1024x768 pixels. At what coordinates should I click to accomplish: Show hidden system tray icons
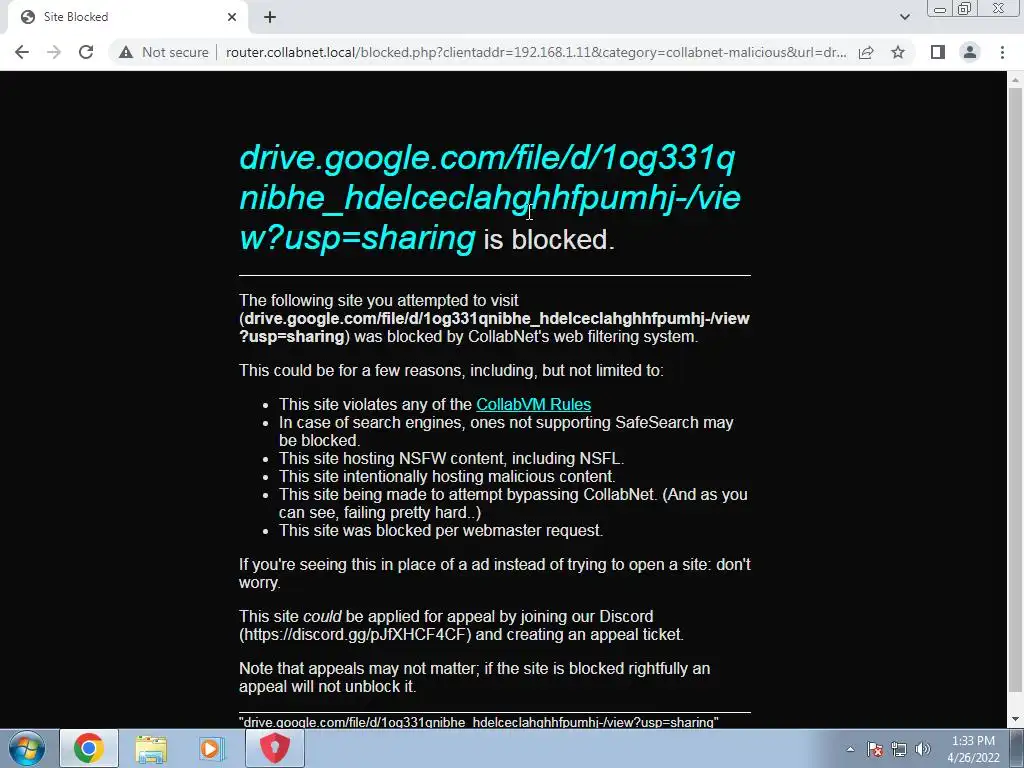(850, 749)
